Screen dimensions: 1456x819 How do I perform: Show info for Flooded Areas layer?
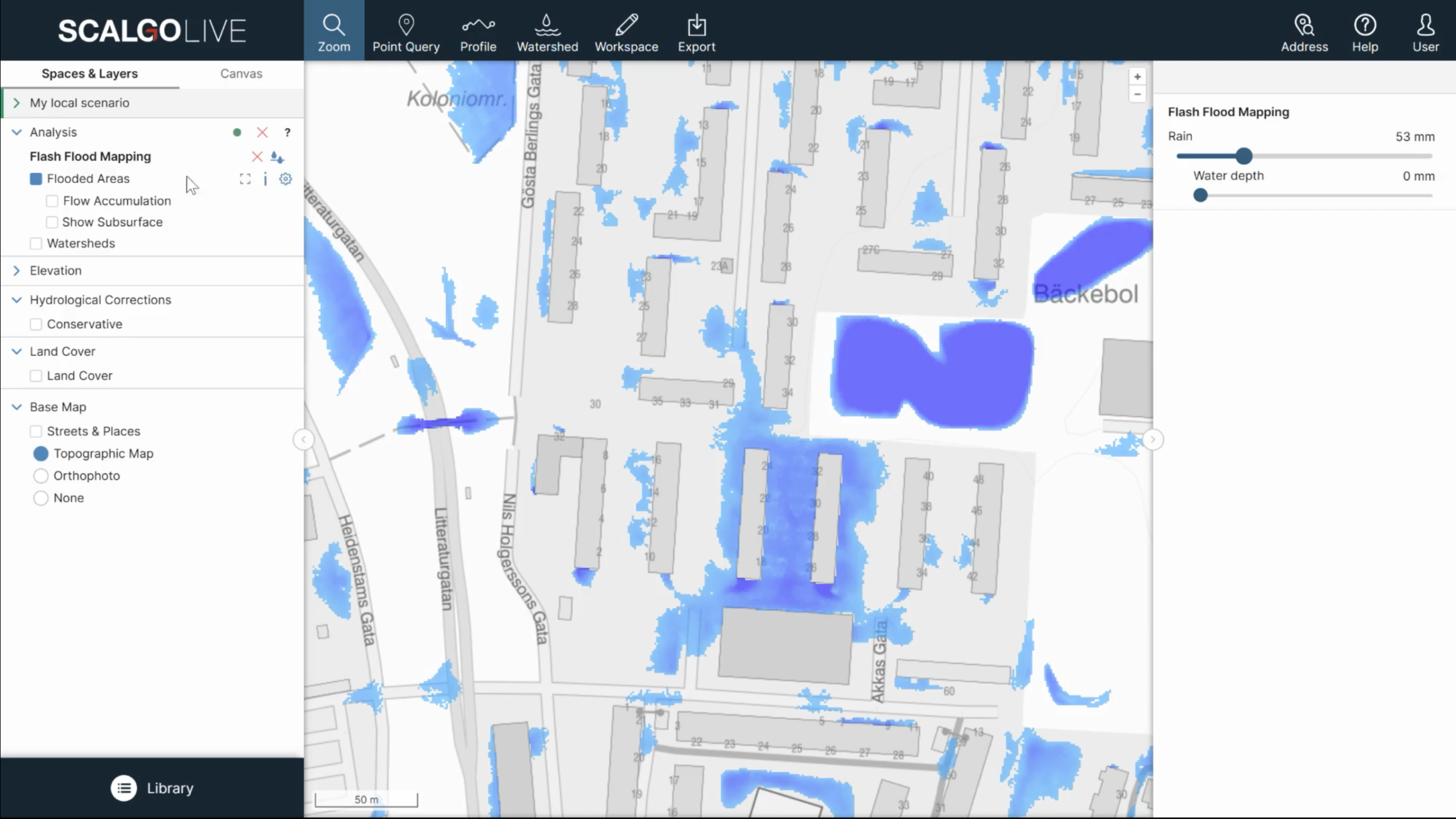point(265,179)
